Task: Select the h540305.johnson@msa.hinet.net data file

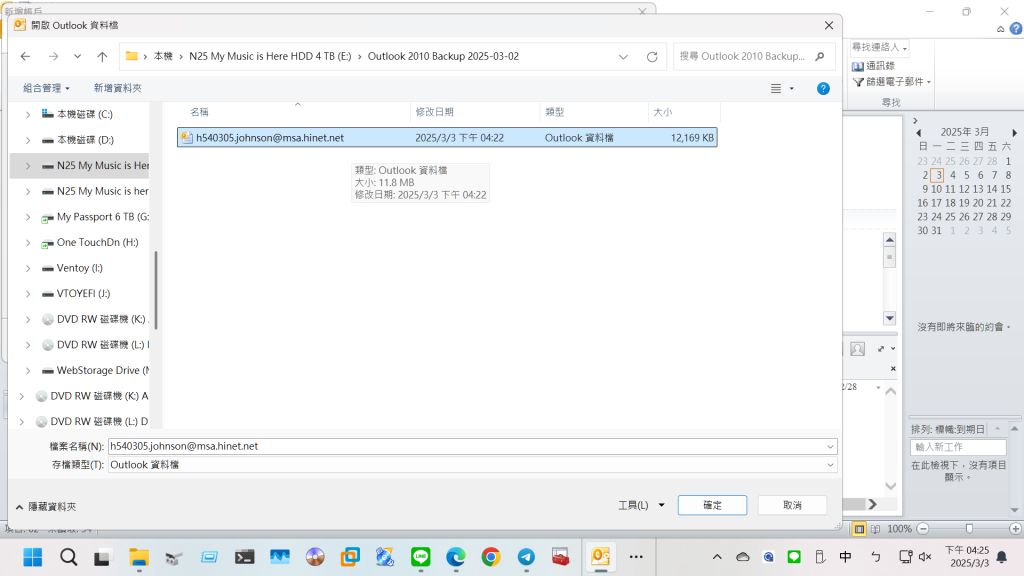Action: (270, 138)
